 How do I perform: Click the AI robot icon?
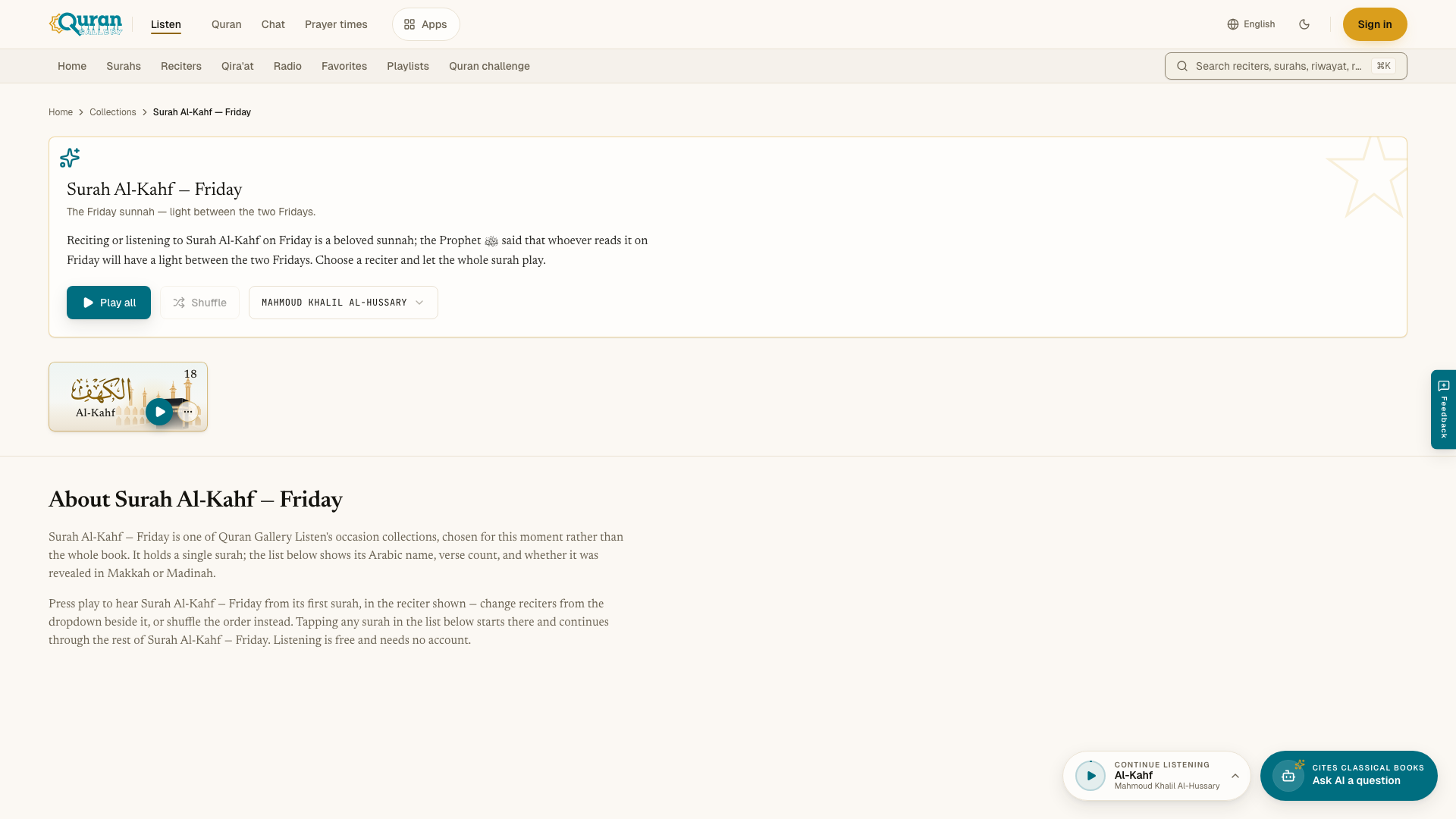(x=1288, y=776)
